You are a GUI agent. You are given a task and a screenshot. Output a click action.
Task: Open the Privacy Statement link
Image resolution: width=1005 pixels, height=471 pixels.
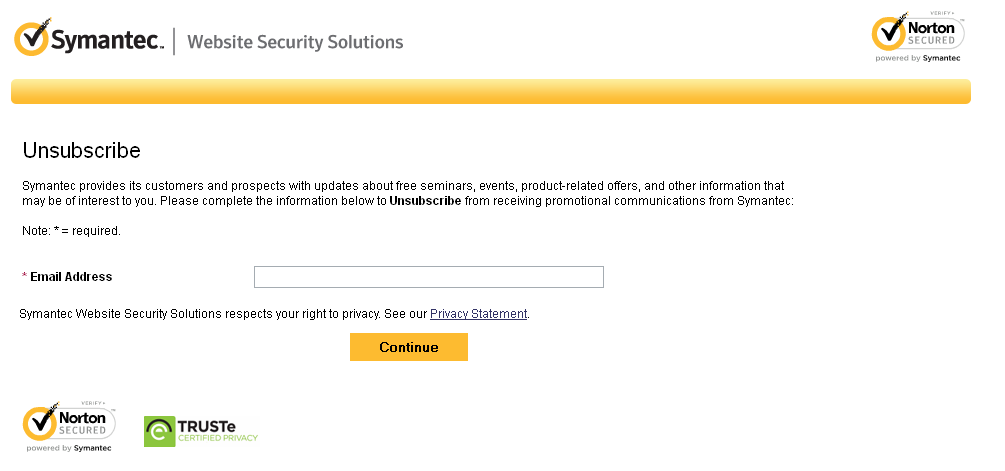tap(478, 314)
